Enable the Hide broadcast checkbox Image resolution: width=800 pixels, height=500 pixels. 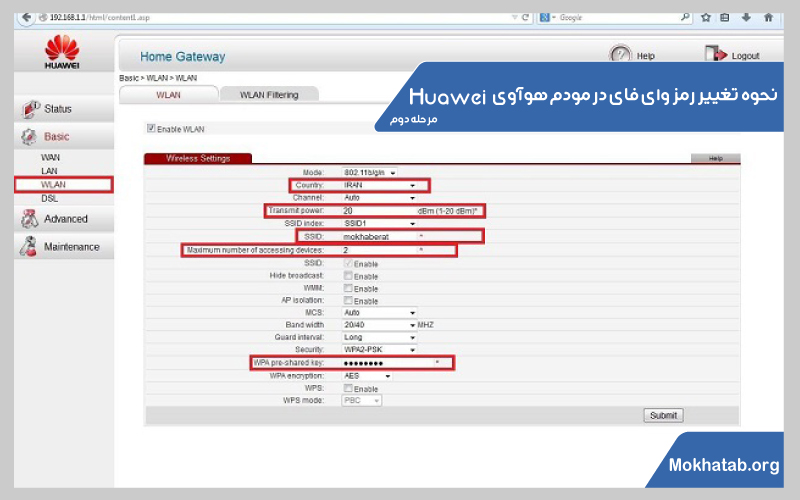pyautogui.click(x=348, y=275)
